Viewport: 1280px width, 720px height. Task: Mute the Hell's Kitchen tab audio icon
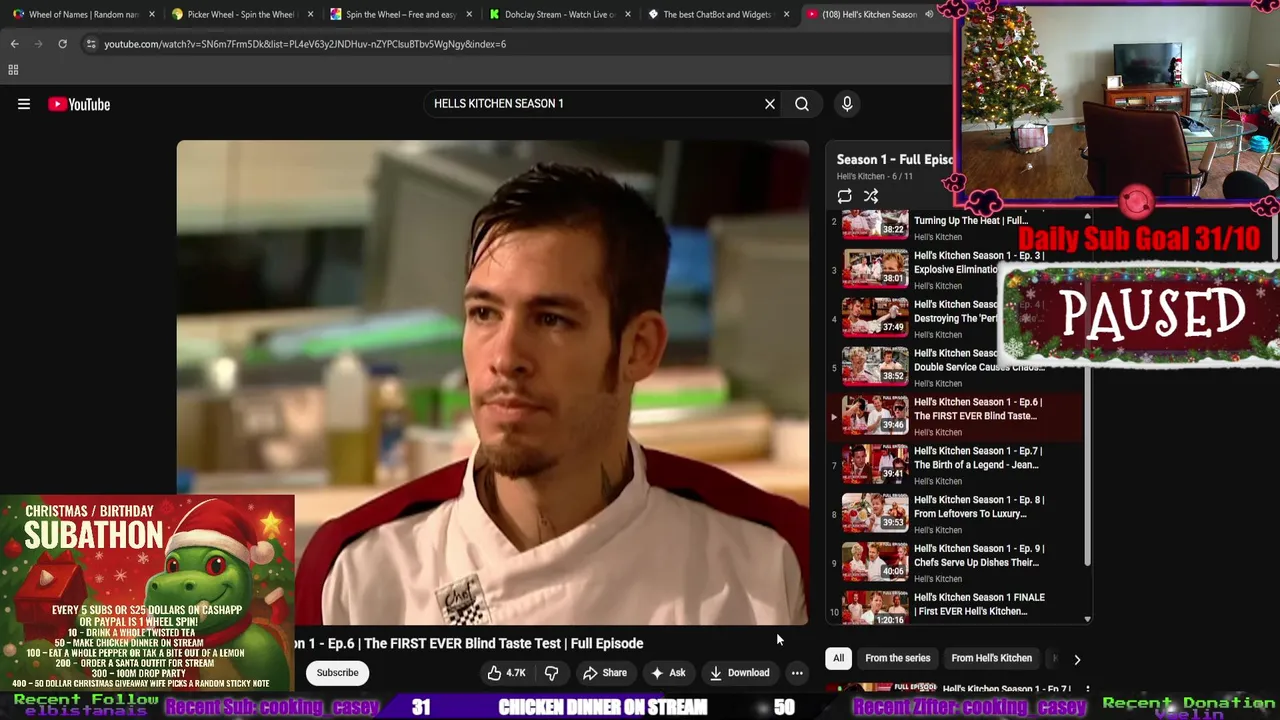pyautogui.click(x=929, y=14)
